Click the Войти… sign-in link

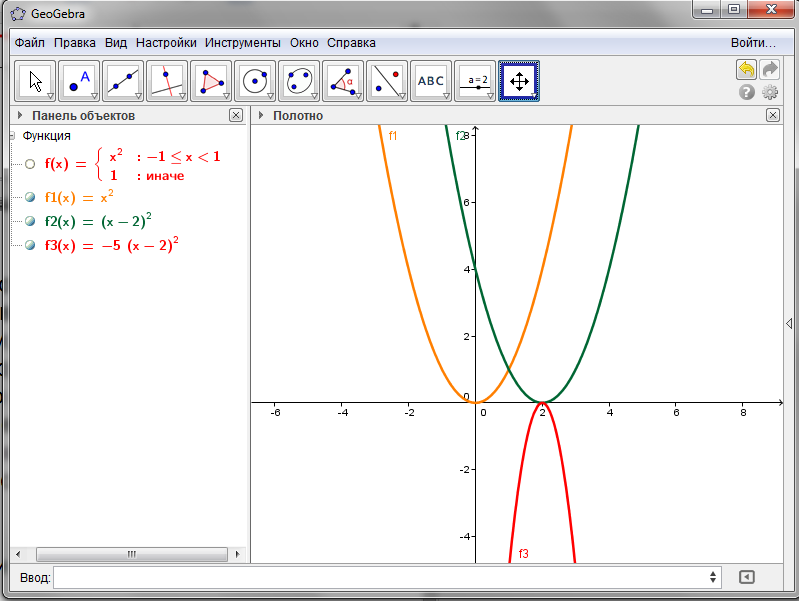pos(753,43)
